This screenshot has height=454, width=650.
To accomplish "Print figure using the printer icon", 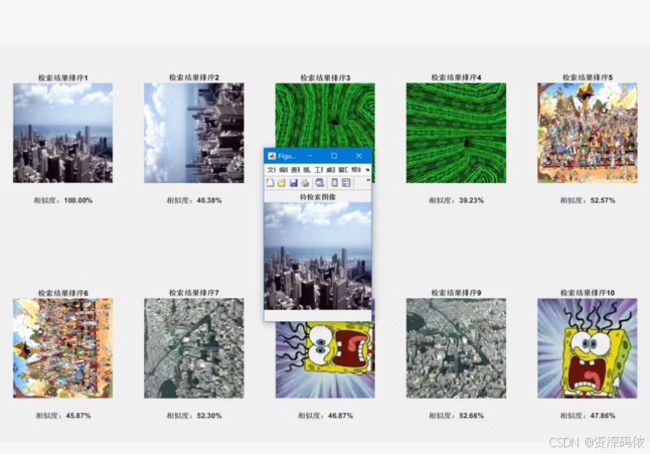I will coord(306,183).
